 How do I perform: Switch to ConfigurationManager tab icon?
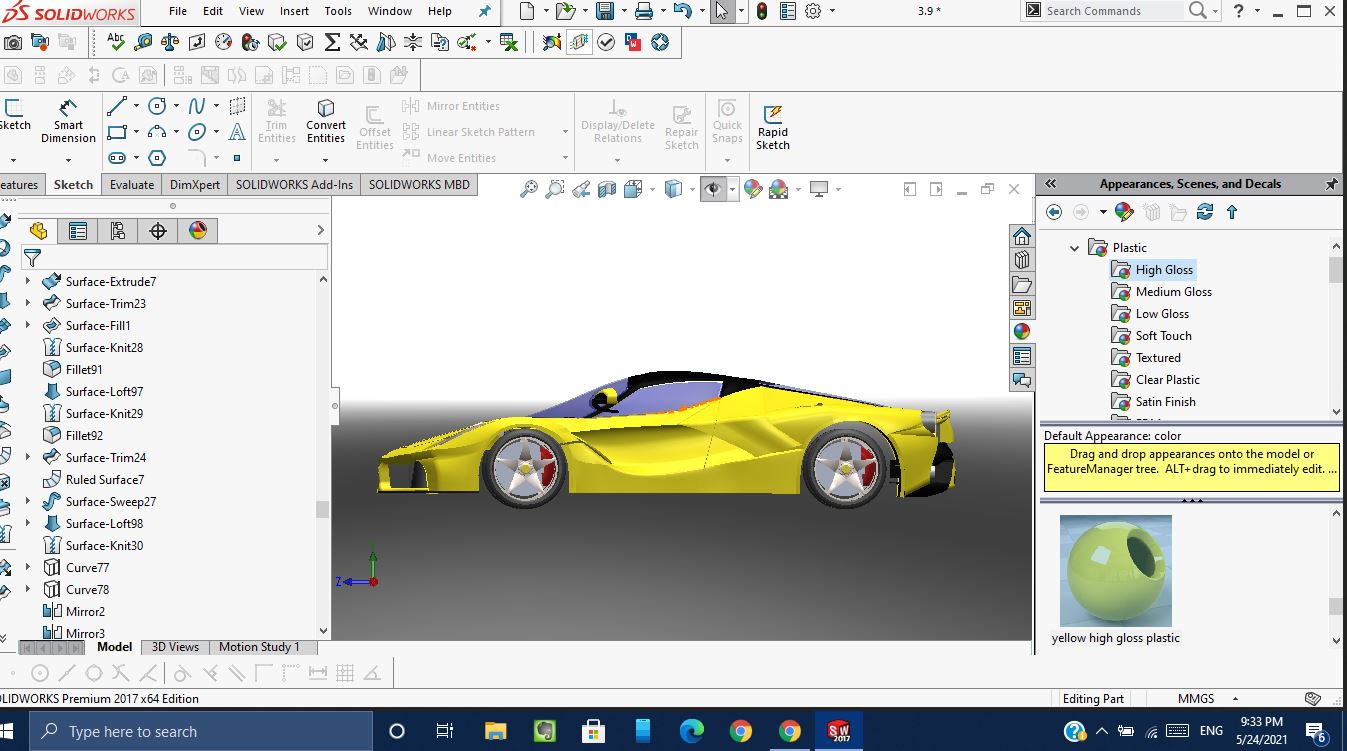tap(118, 231)
